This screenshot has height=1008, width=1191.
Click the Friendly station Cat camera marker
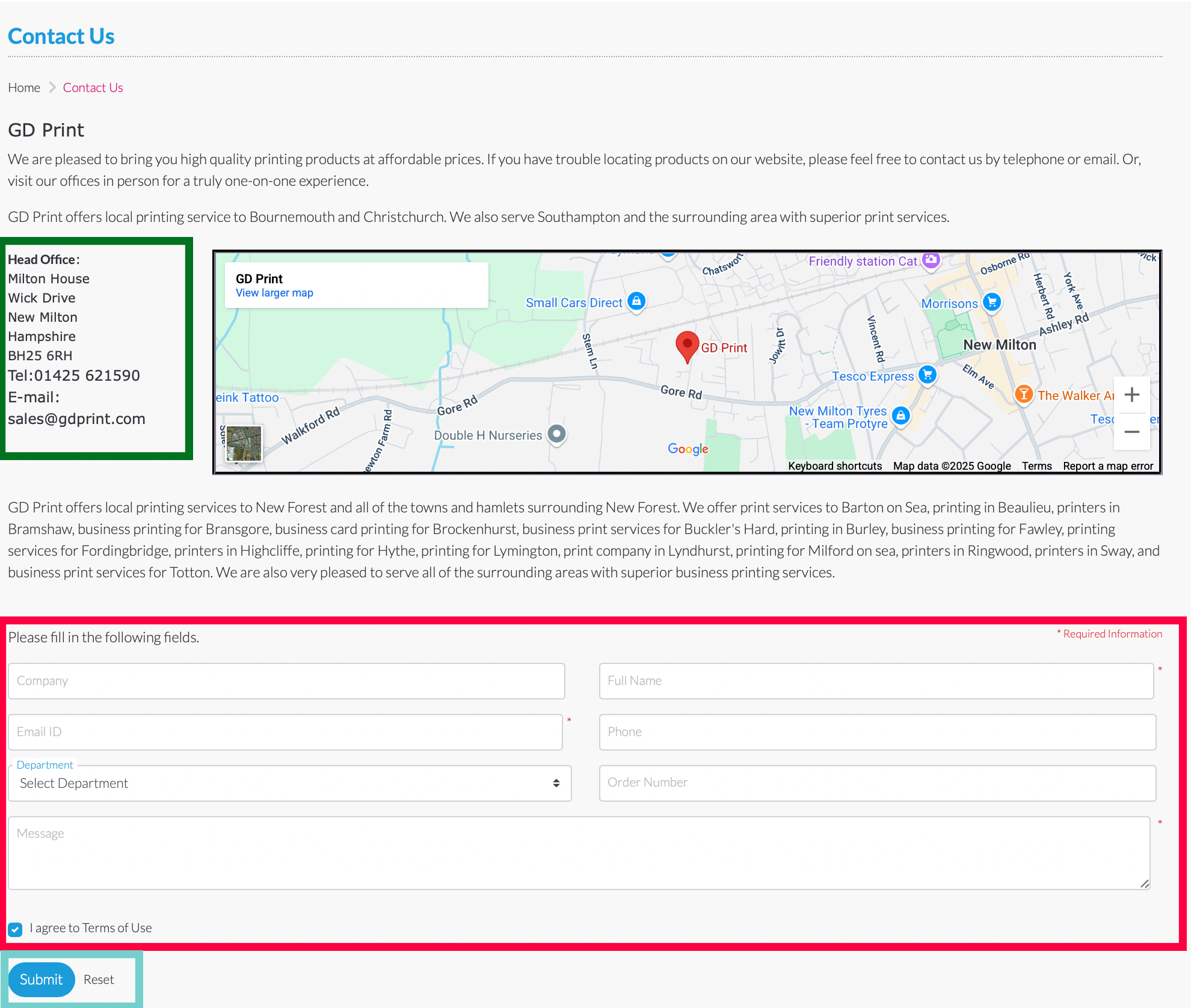click(x=931, y=260)
